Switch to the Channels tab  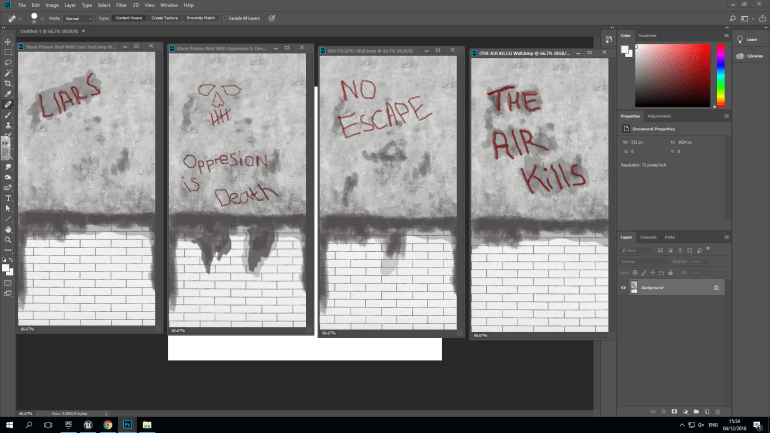point(648,237)
